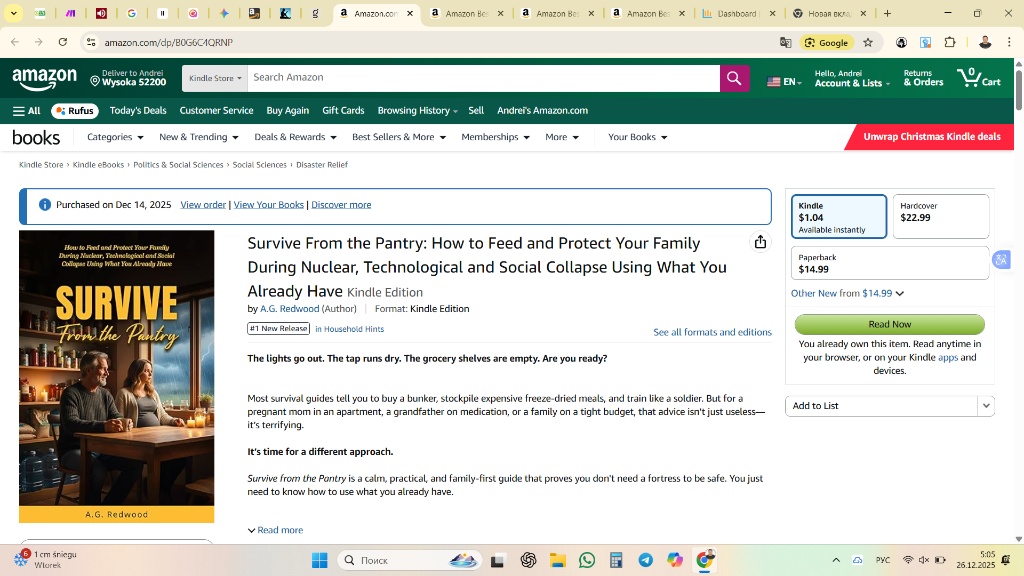Open the Today's Deals menu item
Screen dimensions: 1024x576
tap(138, 111)
